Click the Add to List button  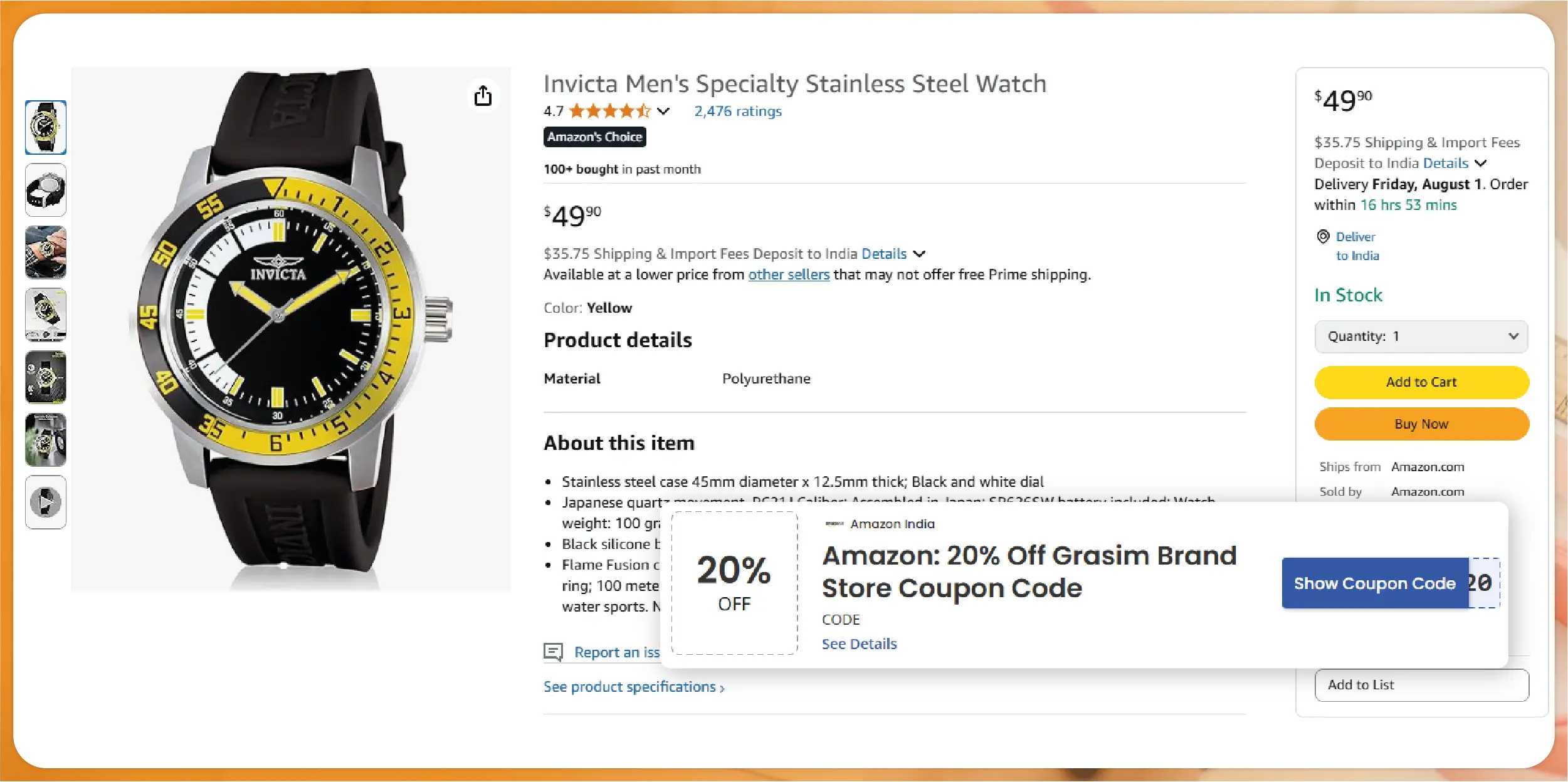click(x=1421, y=685)
